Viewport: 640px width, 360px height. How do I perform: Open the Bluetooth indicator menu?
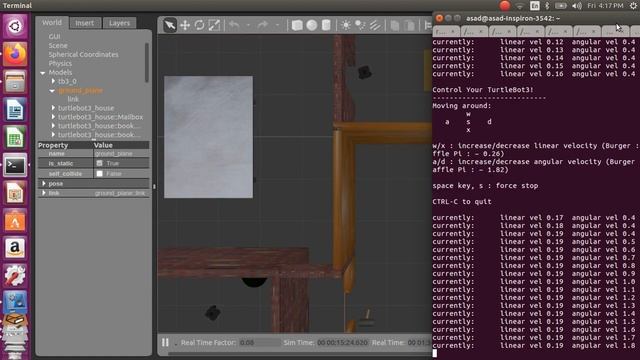(547, 6)
